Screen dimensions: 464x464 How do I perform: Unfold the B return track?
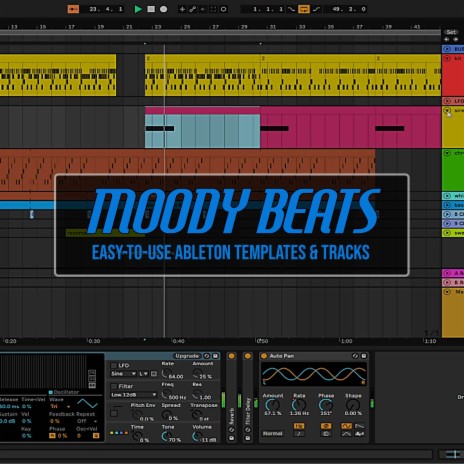pos(447,282)
